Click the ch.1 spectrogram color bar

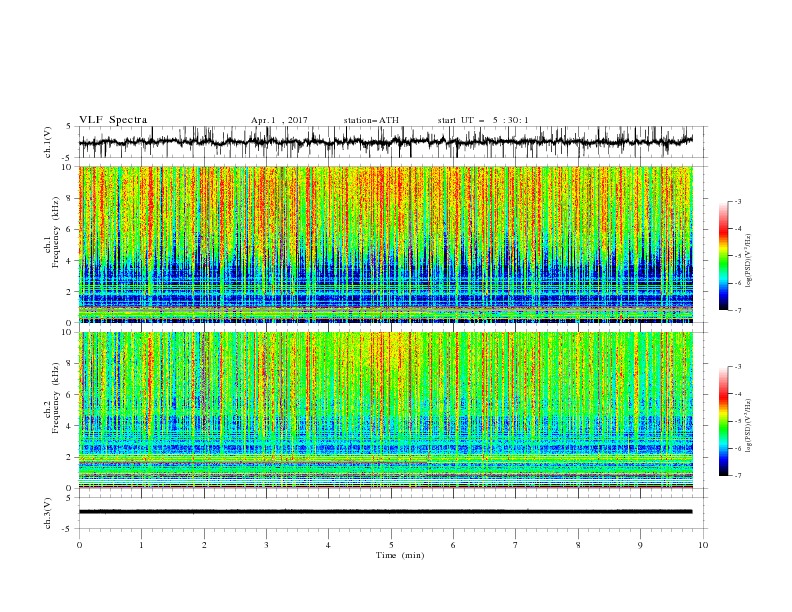(x=723, y=256)
